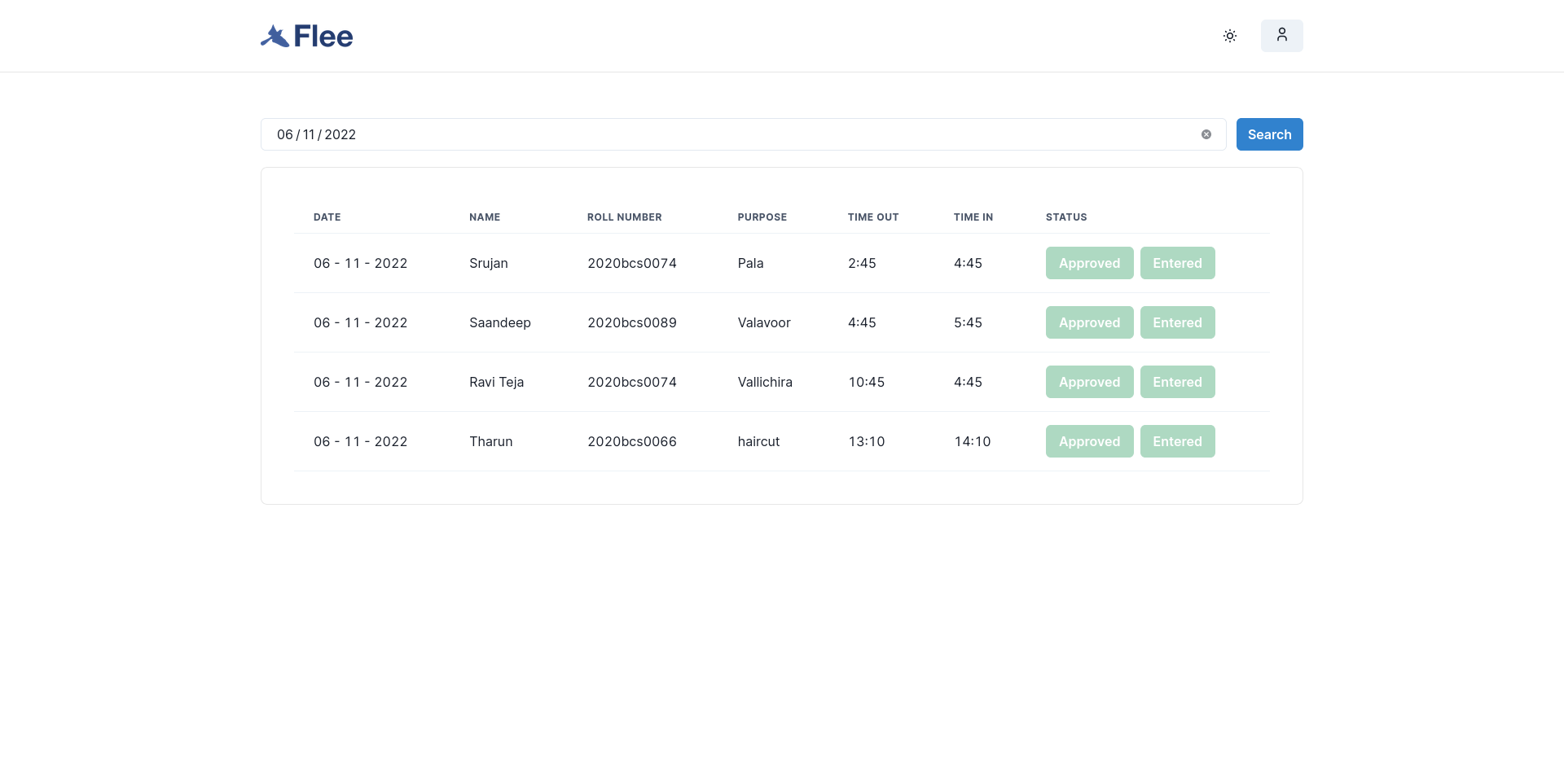Click the name Tharun
Screen dimensions: 1564x784
point(491,441)
